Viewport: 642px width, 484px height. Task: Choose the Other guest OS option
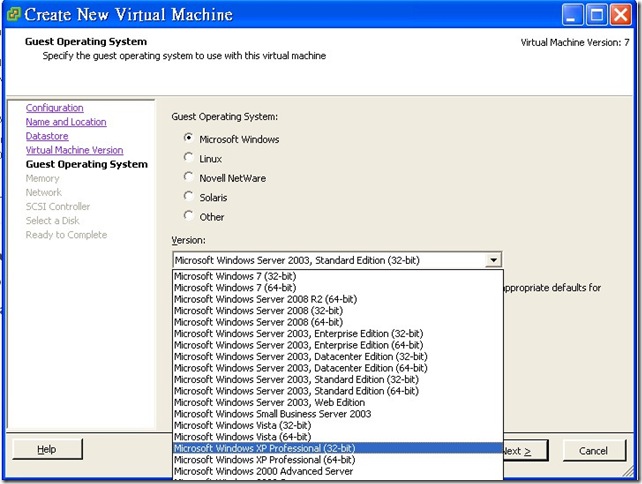point(188,215)
